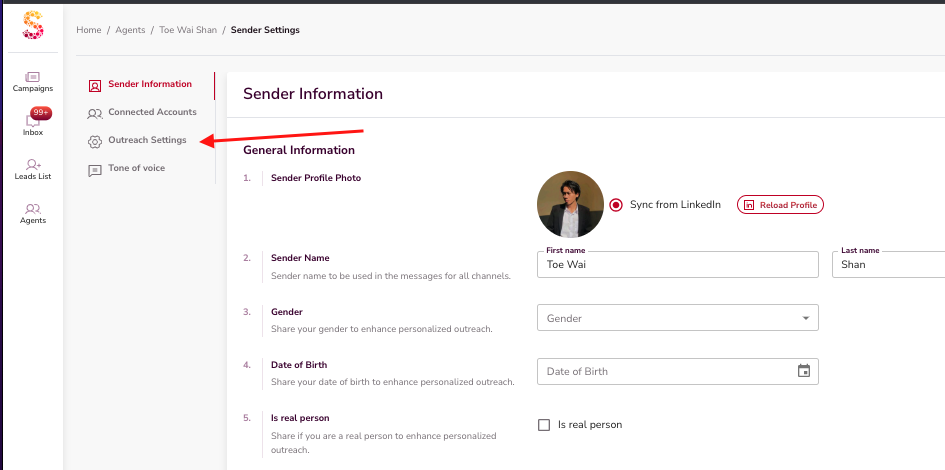Click the Connected Accounts people icon
945x470 pixels.
(95, 113)
